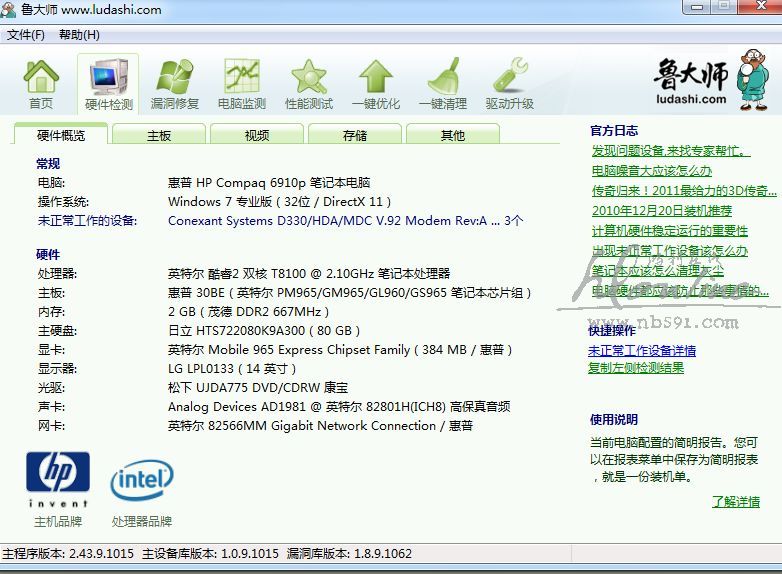Switch to the 其他 tab
The image size is (782, 574).
pyautogui.click(x=453, y=135)
